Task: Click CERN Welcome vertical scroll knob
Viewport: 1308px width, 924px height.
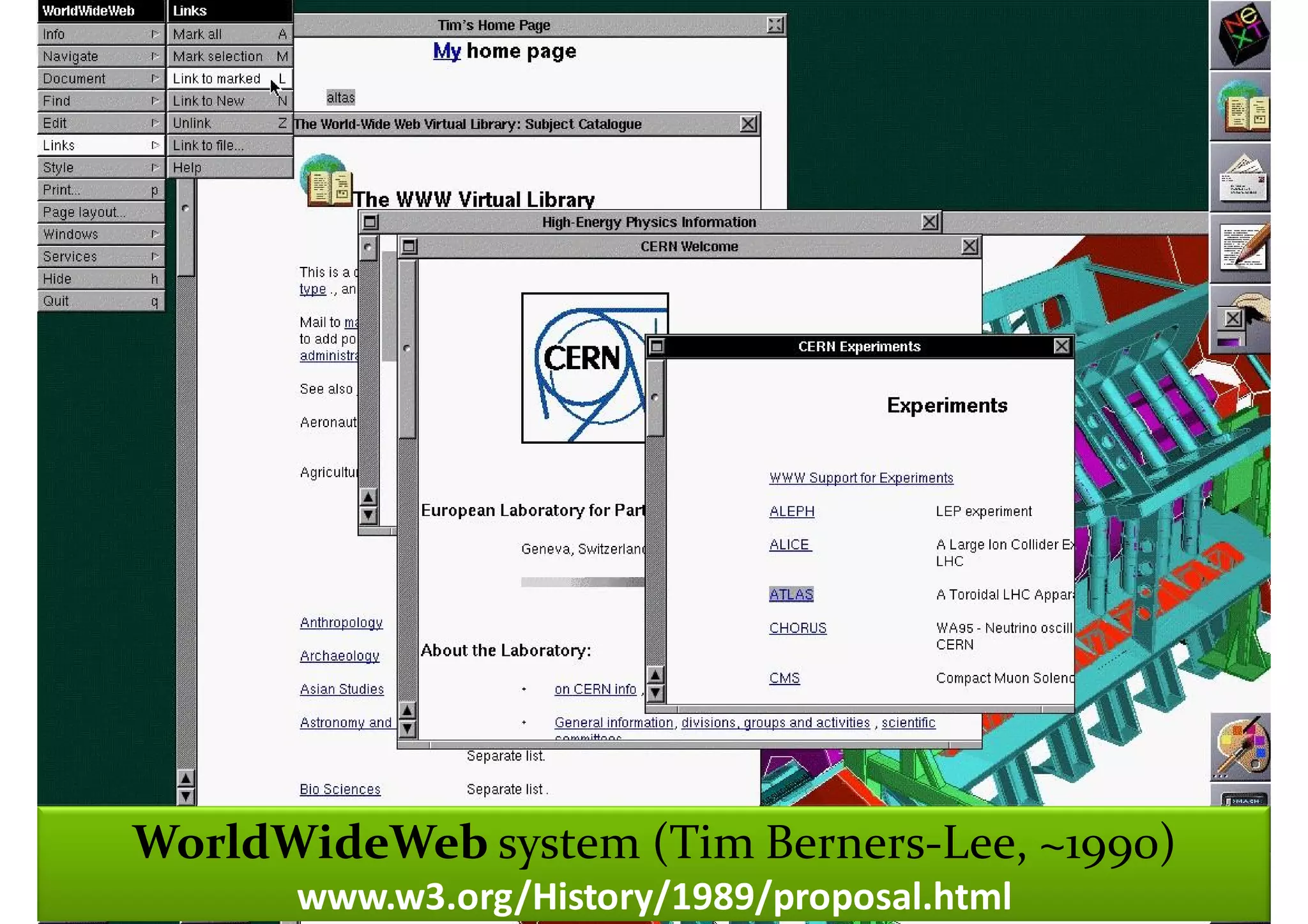Action: tap(407, 349)
